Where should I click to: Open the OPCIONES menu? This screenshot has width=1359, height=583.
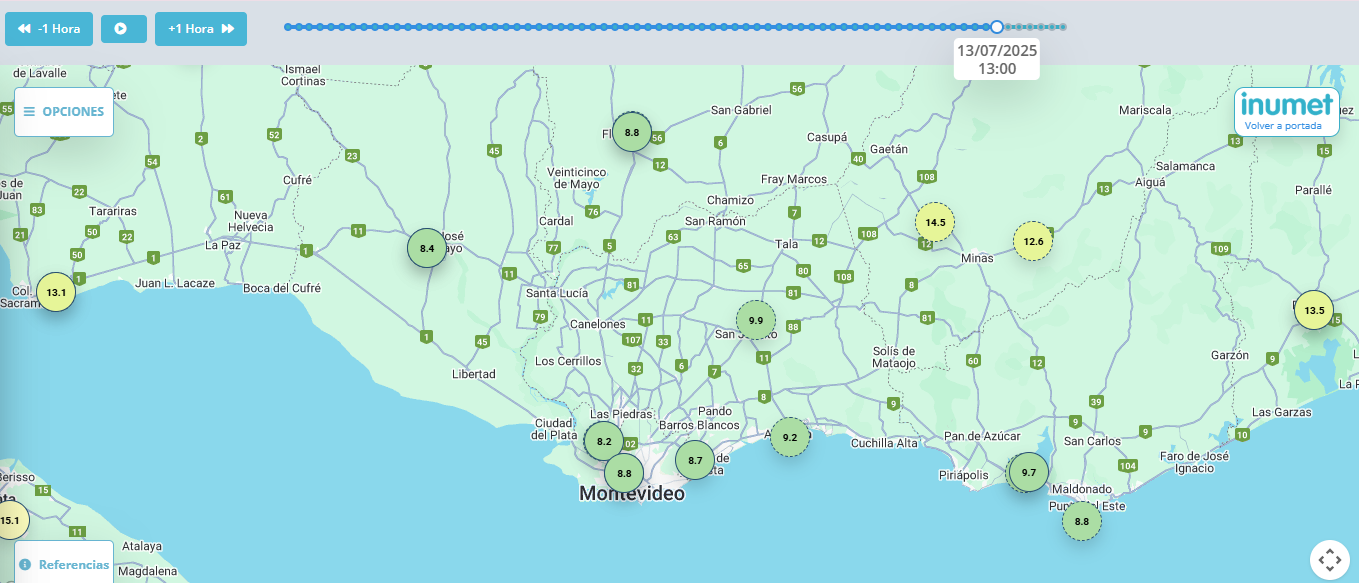pos(64,112)
